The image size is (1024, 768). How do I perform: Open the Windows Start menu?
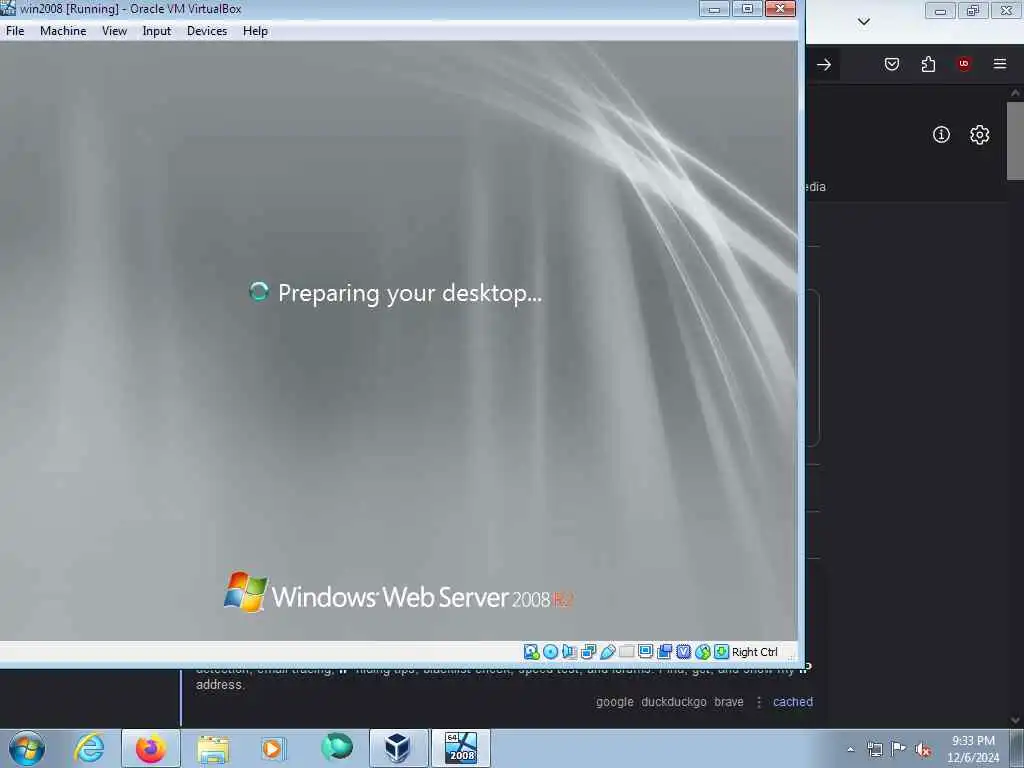coord(27,748)
